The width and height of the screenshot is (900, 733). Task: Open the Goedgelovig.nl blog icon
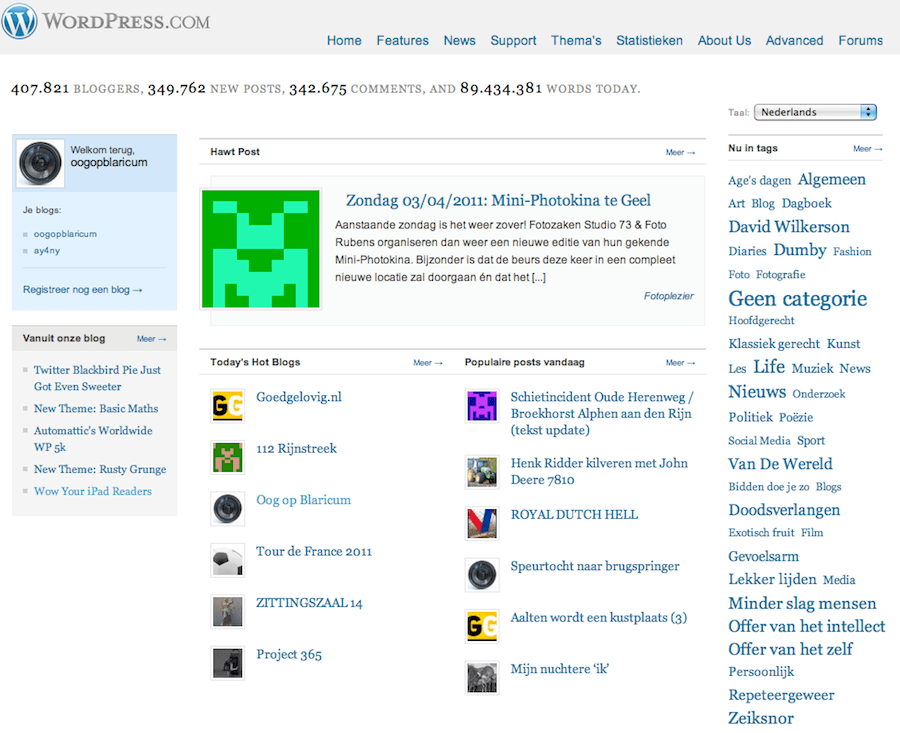(228, 405)
